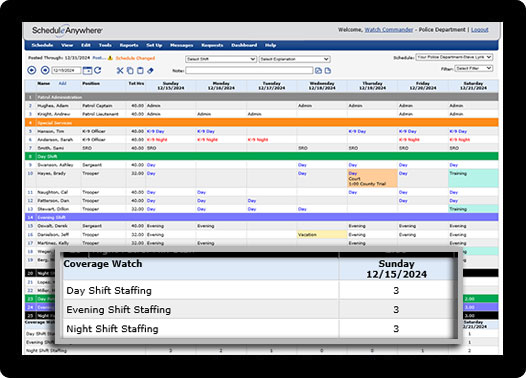Click the Post... link
The height and width of the screenshot is (378, 526).
point(99,58)
